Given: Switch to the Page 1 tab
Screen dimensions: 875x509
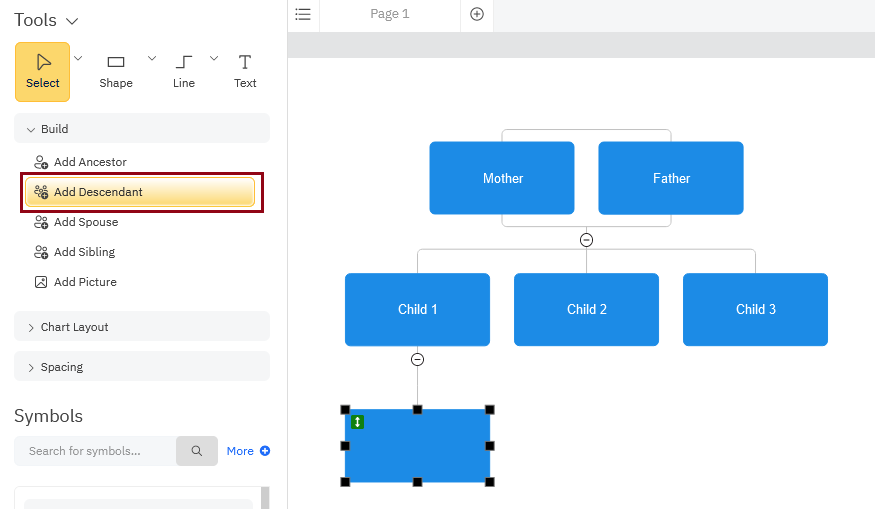Looking at the screenshot, I should 389,14.
